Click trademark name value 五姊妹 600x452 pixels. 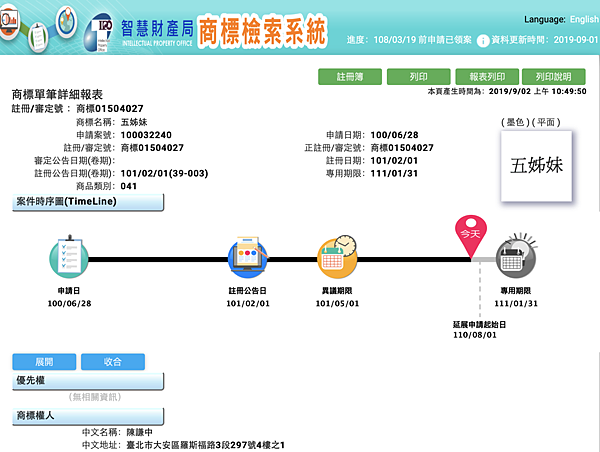134,122
